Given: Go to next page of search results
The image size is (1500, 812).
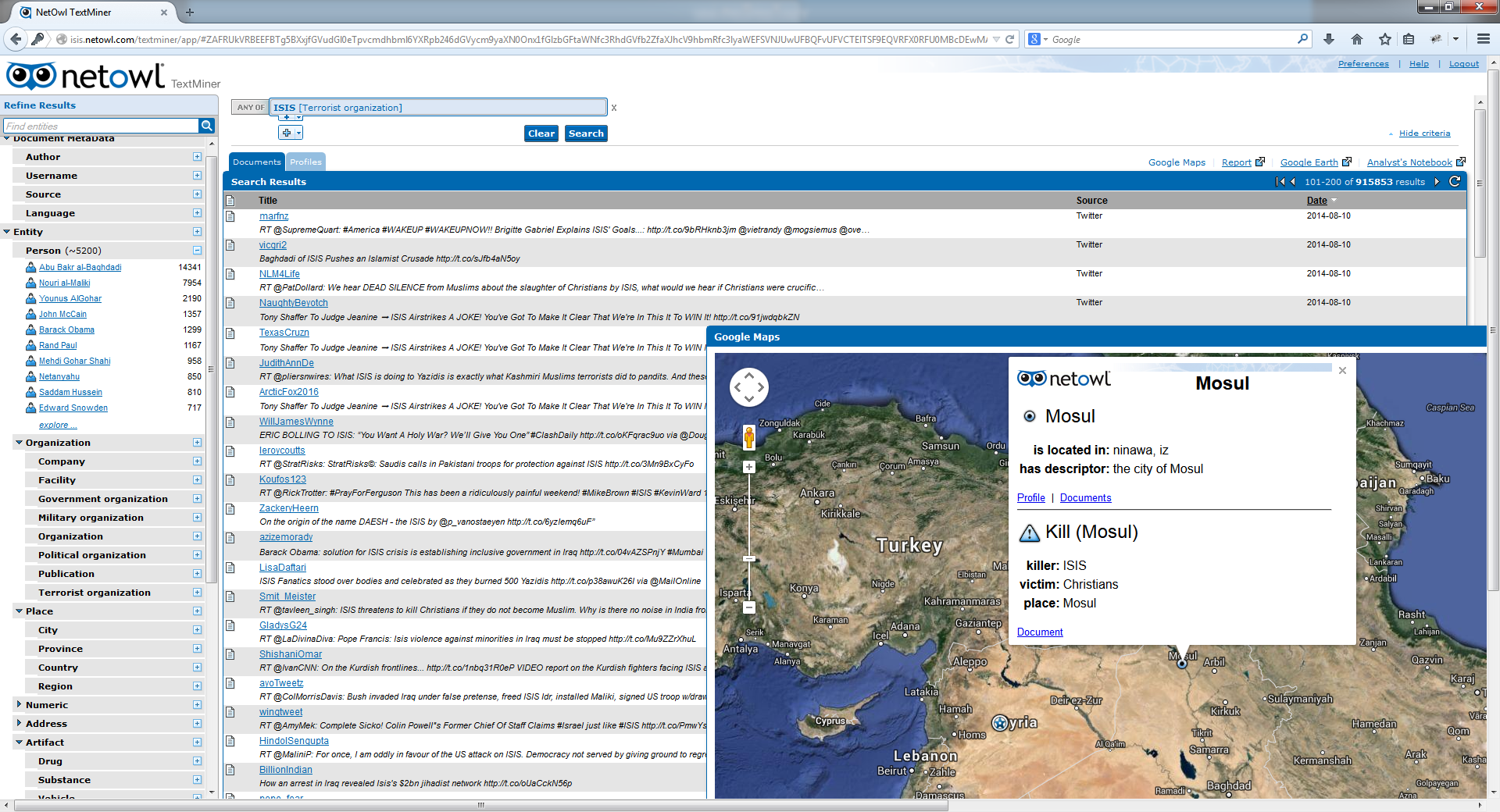Looking at the screenshot, I should pyautogui.click(x=1437, y=182).
